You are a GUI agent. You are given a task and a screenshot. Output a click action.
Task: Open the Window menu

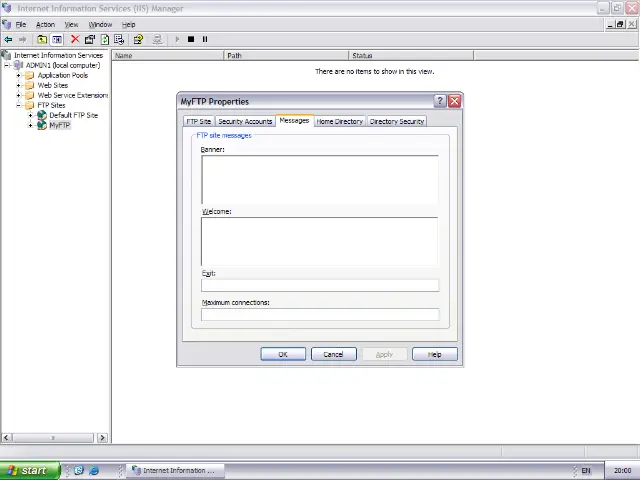pyautogui.click(x=100, y=24)
